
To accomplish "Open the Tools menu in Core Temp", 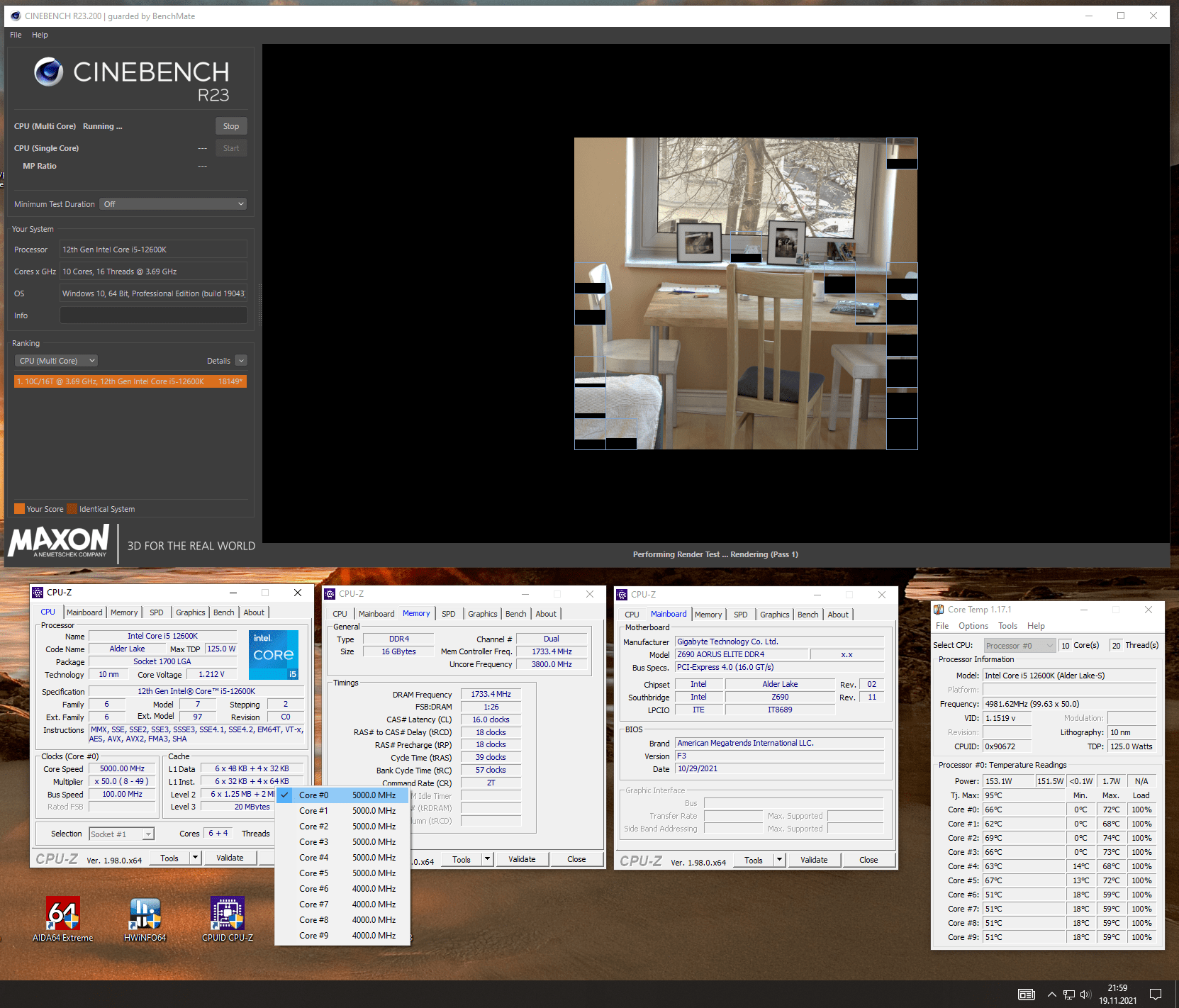I will (x=1007, y=626).
